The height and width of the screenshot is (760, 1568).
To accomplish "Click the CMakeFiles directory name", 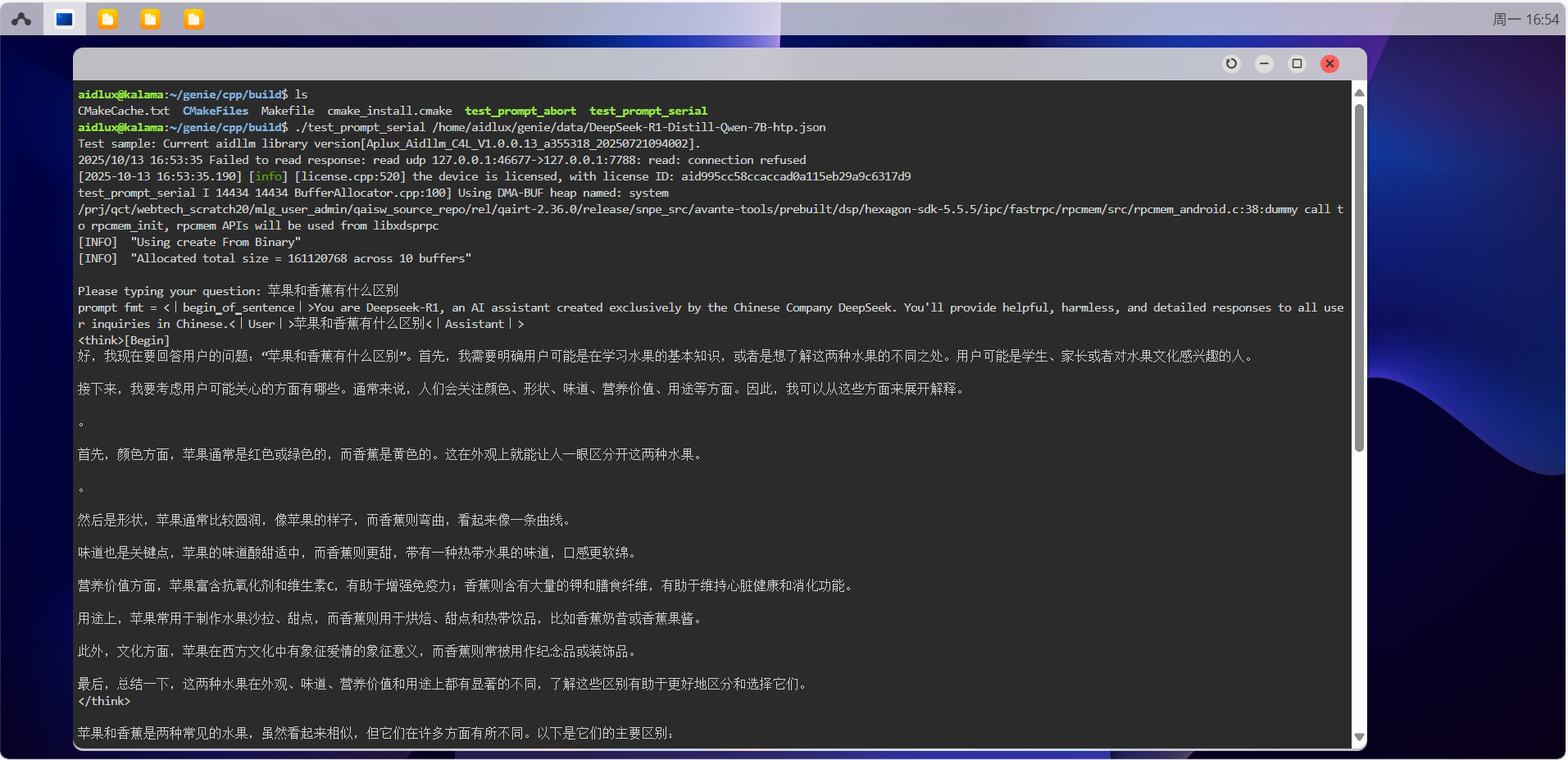I will (x=216, y=111).
